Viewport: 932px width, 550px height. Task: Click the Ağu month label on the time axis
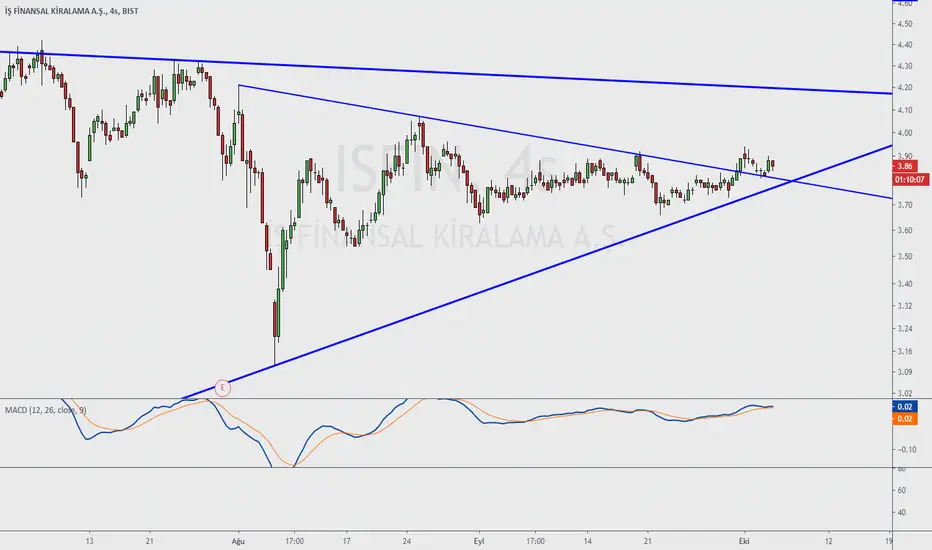coord(238,541)
